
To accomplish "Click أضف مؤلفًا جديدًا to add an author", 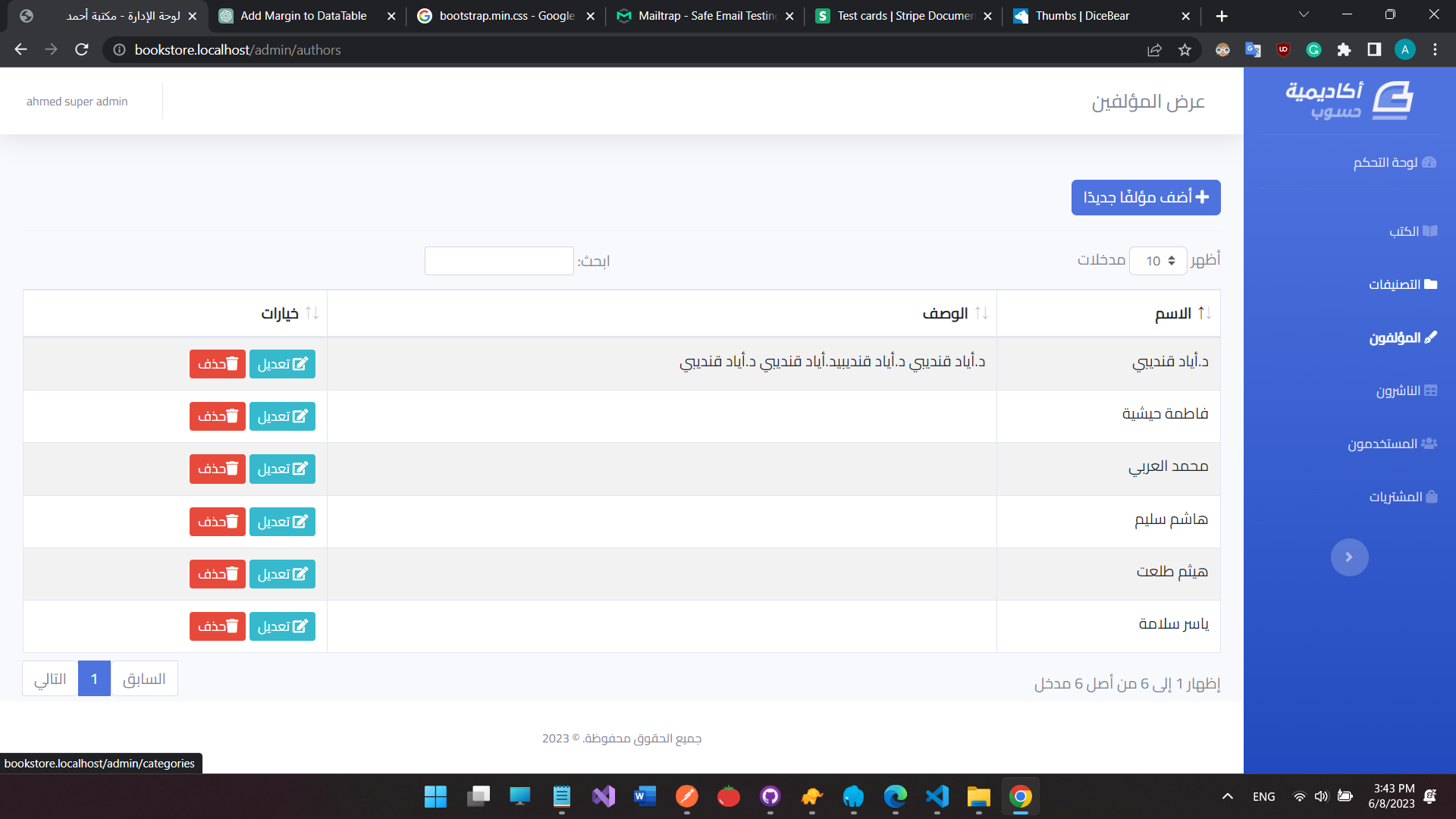I will (x=1145, y=197).
